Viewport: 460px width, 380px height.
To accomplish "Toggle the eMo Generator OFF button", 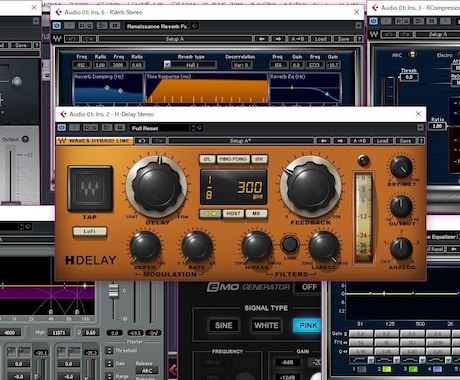I will click(308, 287).
